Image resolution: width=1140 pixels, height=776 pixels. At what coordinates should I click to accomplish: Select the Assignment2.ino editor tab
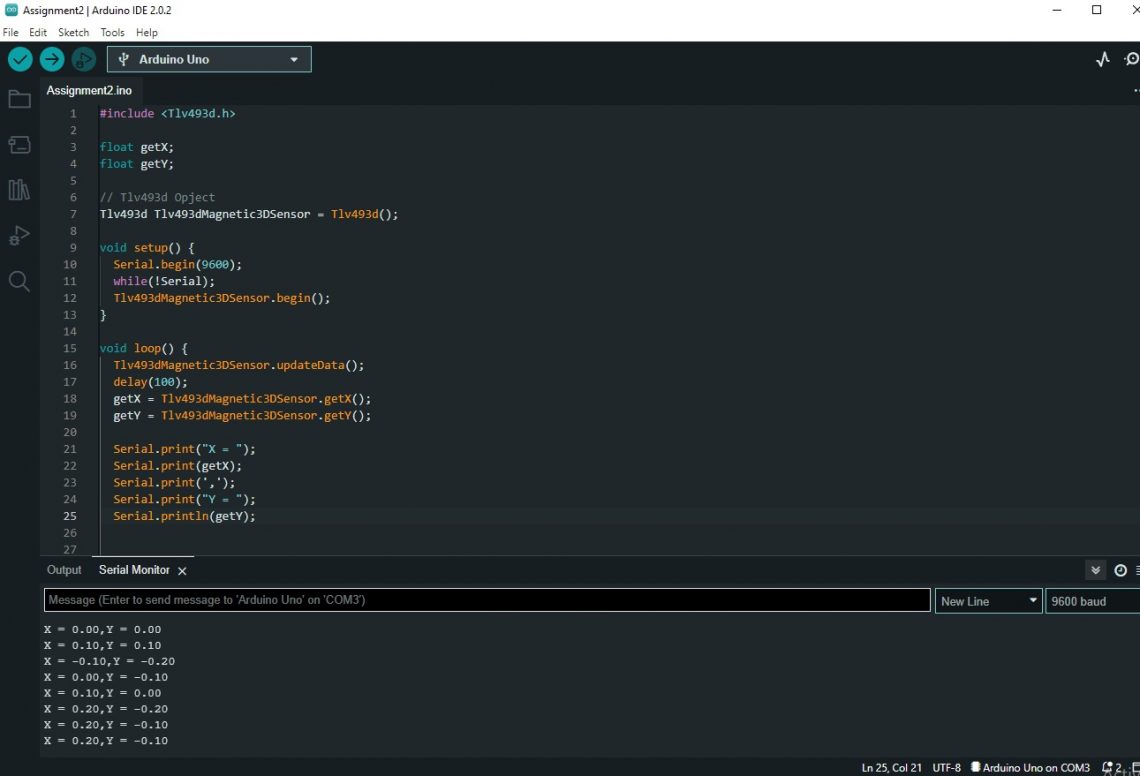tap(89, 90)
